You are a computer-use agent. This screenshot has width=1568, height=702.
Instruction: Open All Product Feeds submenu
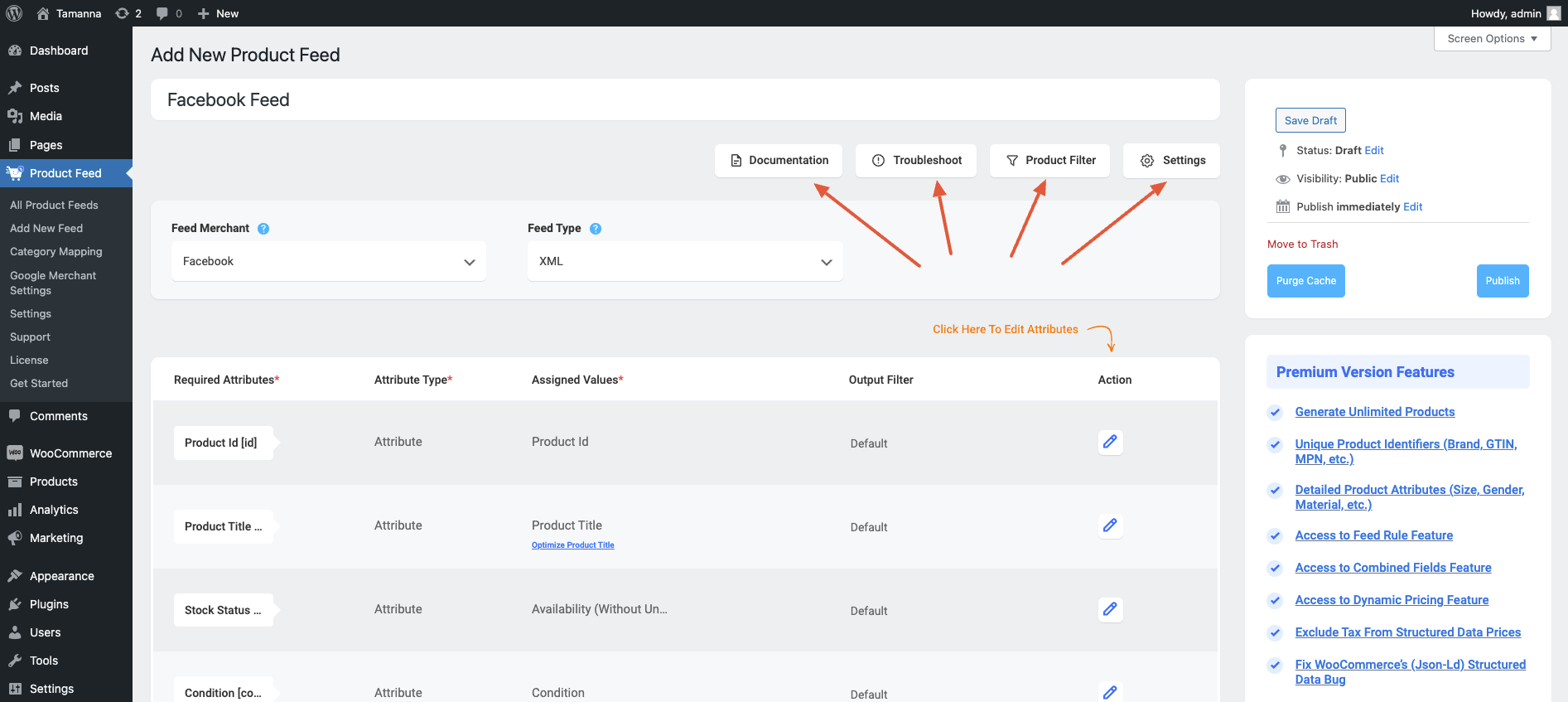coord(54,206)
